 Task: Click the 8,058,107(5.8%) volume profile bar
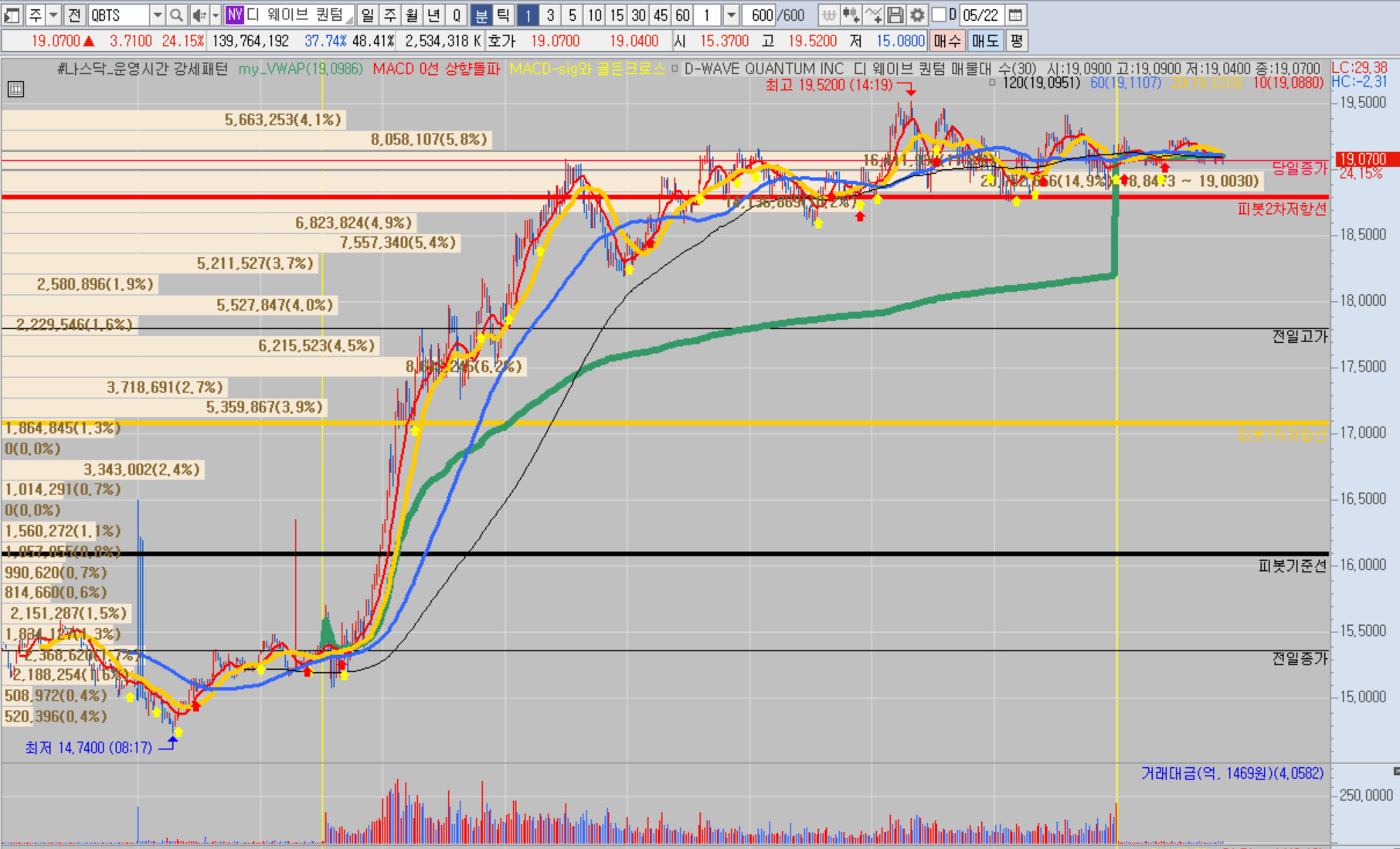246,140
